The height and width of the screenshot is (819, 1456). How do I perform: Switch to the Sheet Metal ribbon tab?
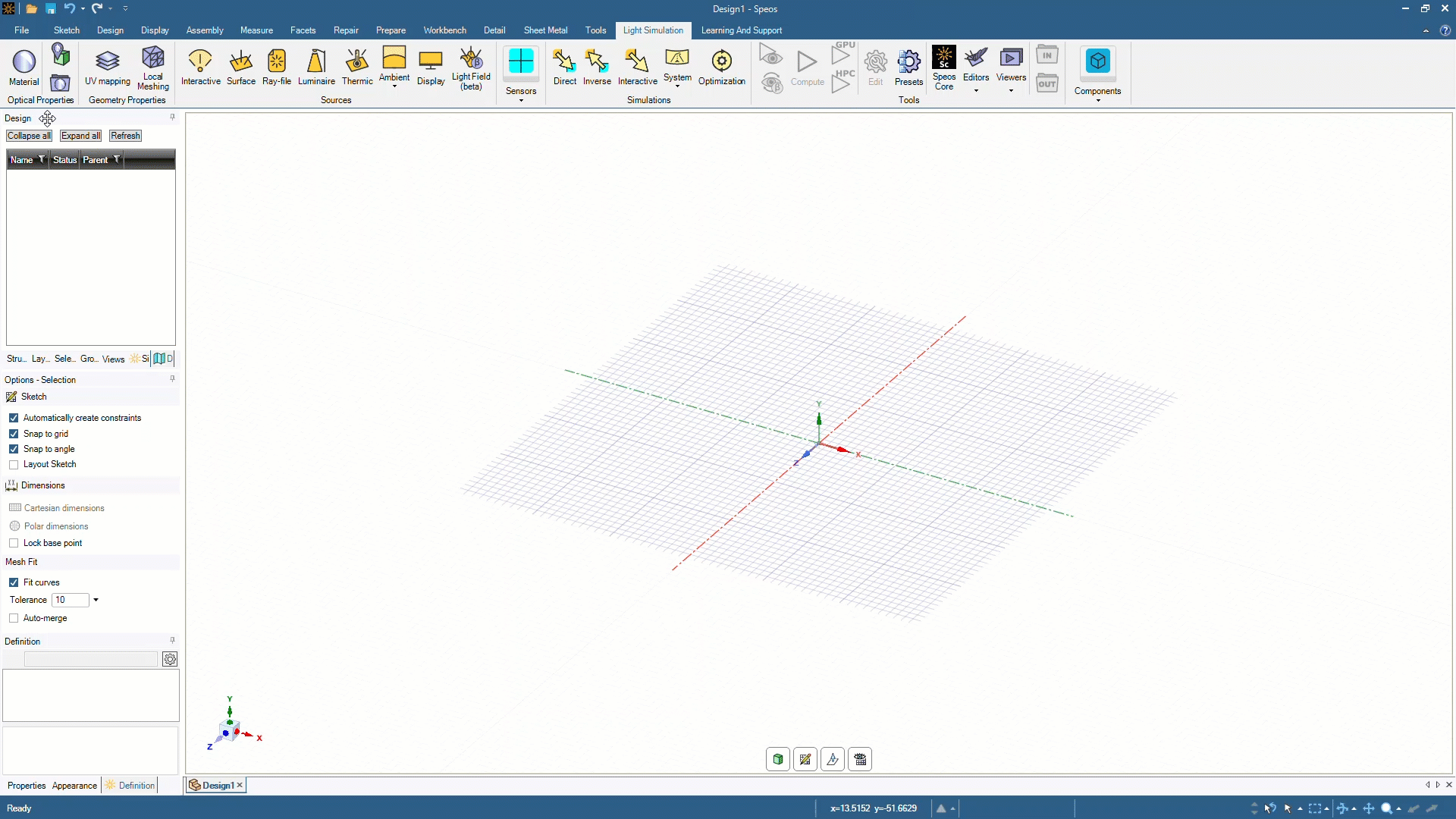pyautogui.click(x=544, y=30)
